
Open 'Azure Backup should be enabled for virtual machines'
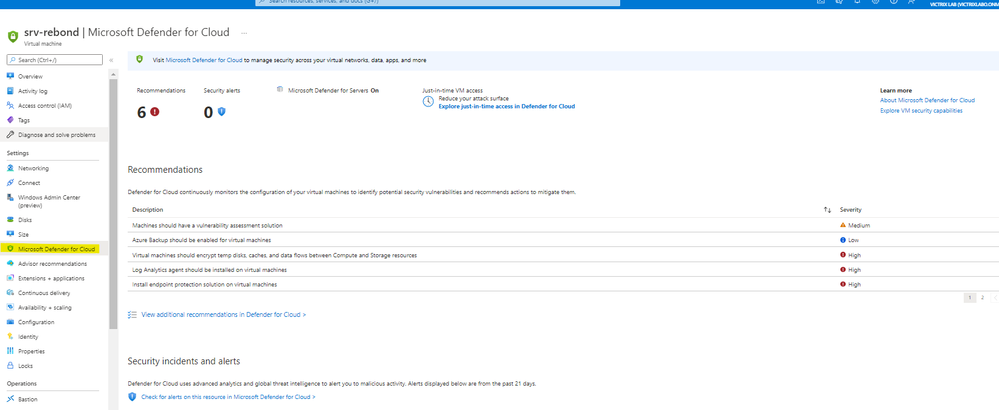(x=201, y=240)
